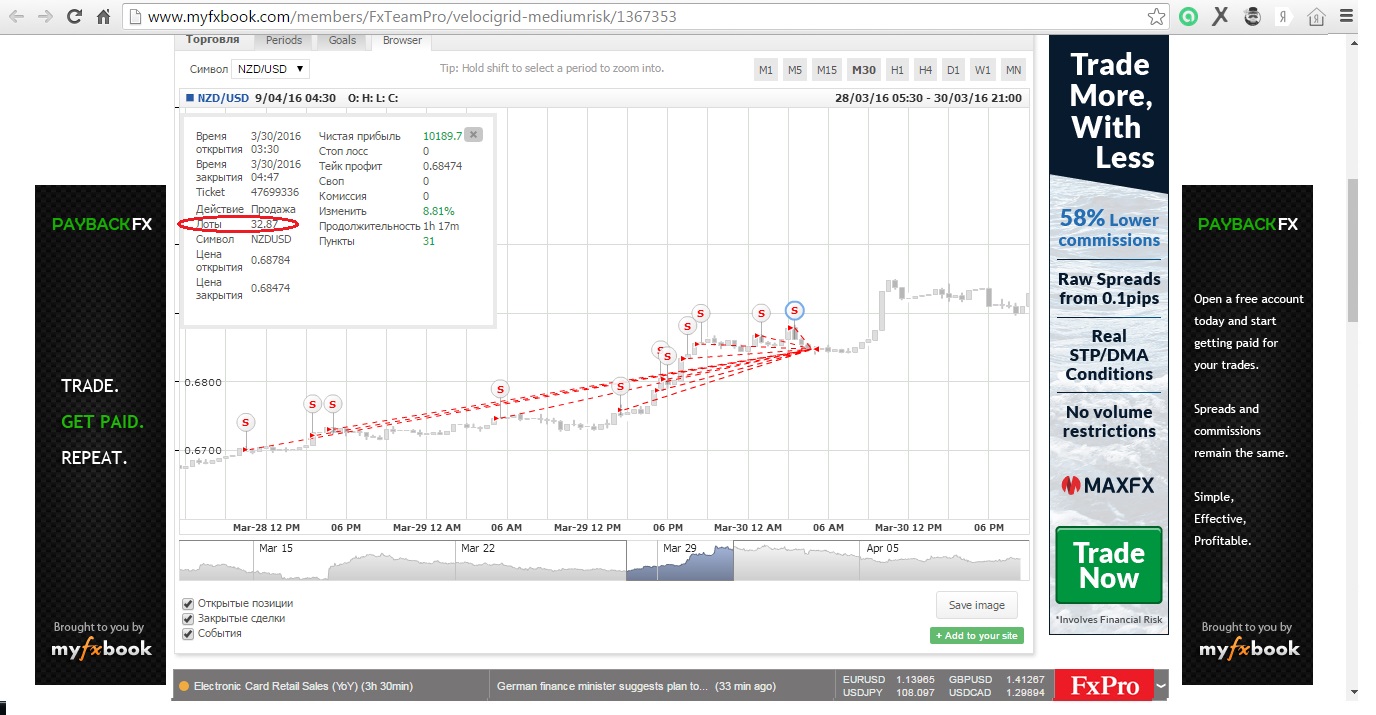Open the green circle extension icon
This screenshot has height=715, width=1376.
point(1188,17)
